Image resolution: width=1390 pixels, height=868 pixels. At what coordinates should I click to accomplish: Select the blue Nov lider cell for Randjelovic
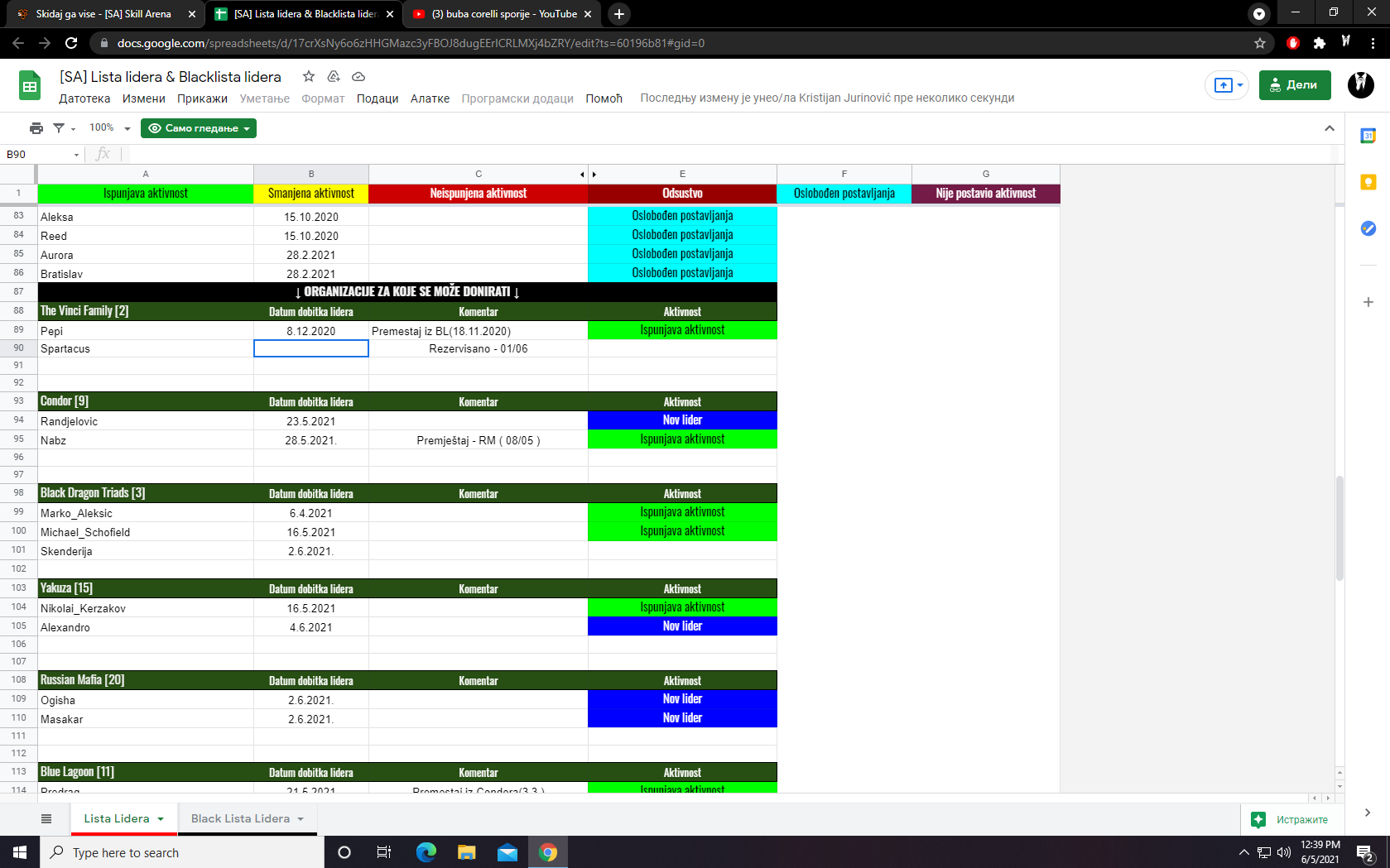682,420
